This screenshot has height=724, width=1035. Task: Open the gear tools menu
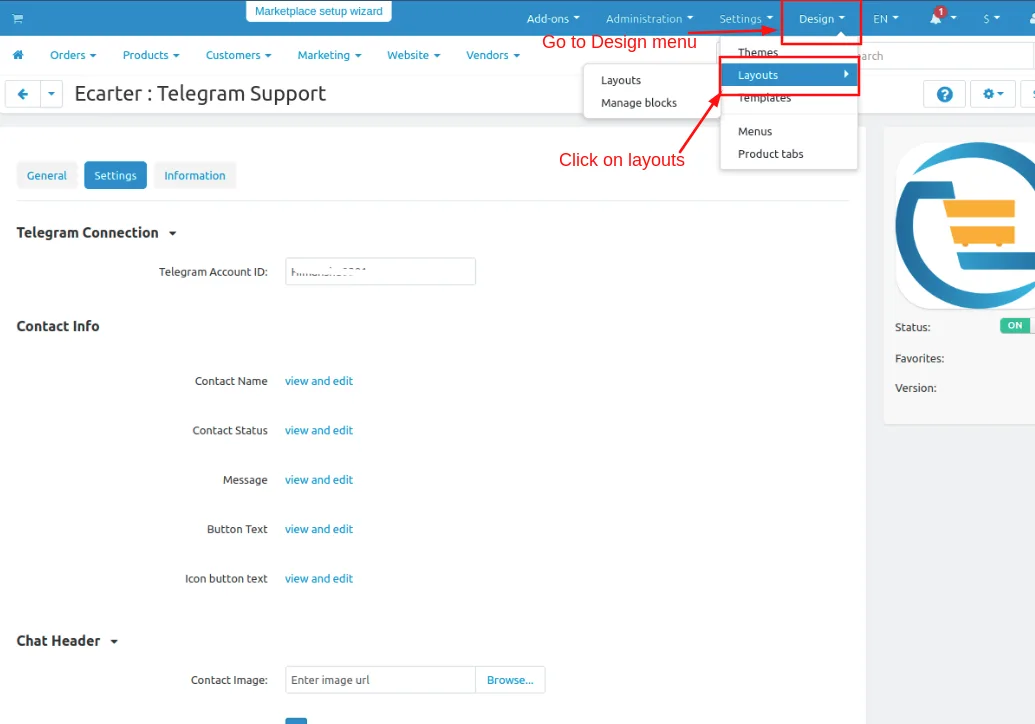pyautogui.click(x=993, y=94)
